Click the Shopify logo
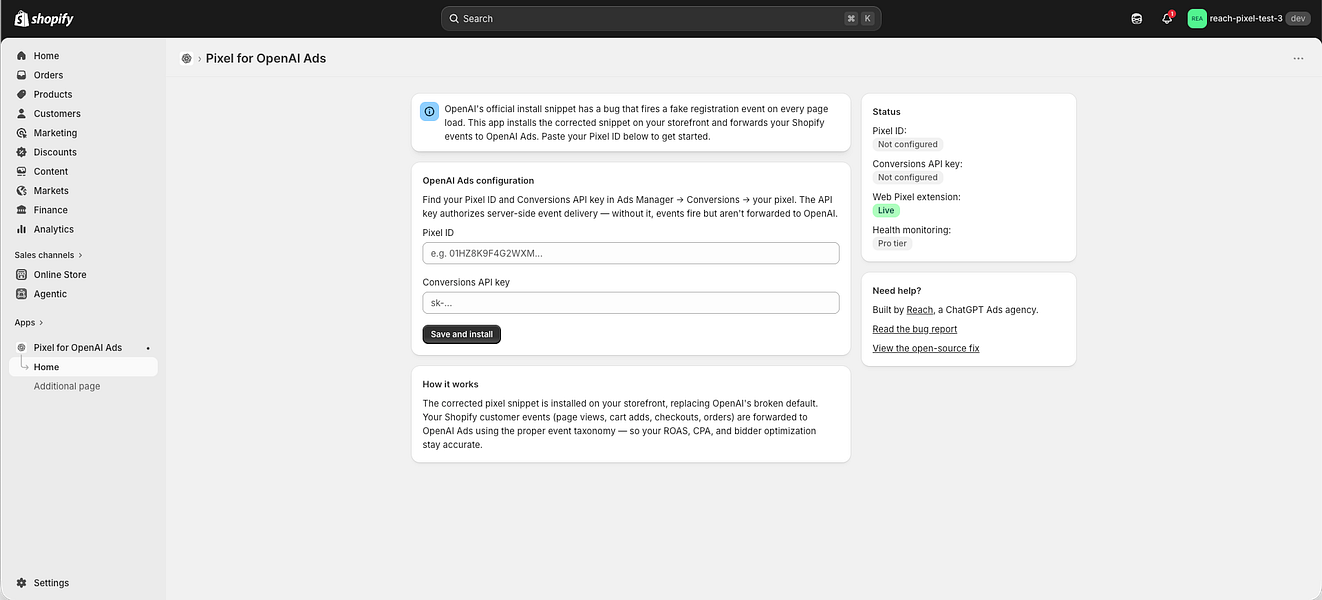 pyautogui.click(x=44, y=18)
